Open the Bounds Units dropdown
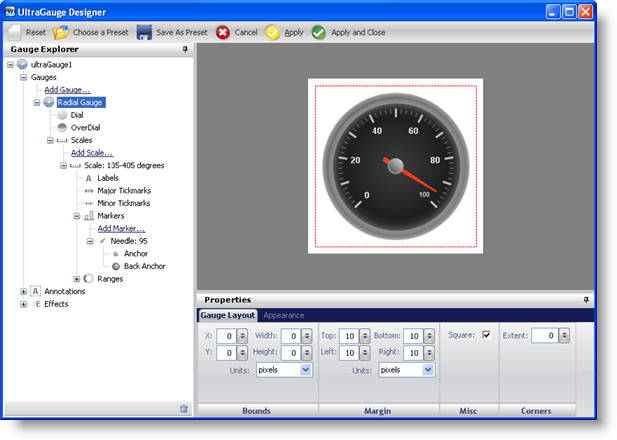This screenshot has width=617, height=440. [x=305, y=369]
